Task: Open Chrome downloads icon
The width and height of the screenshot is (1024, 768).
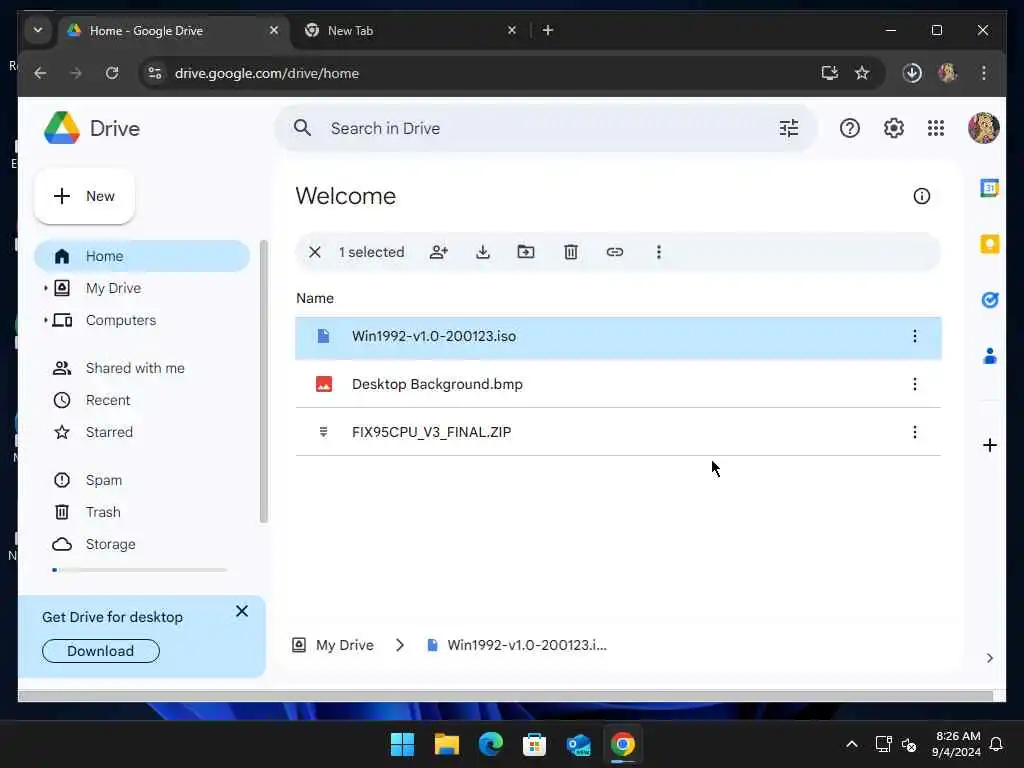Action: click(912, 73)
